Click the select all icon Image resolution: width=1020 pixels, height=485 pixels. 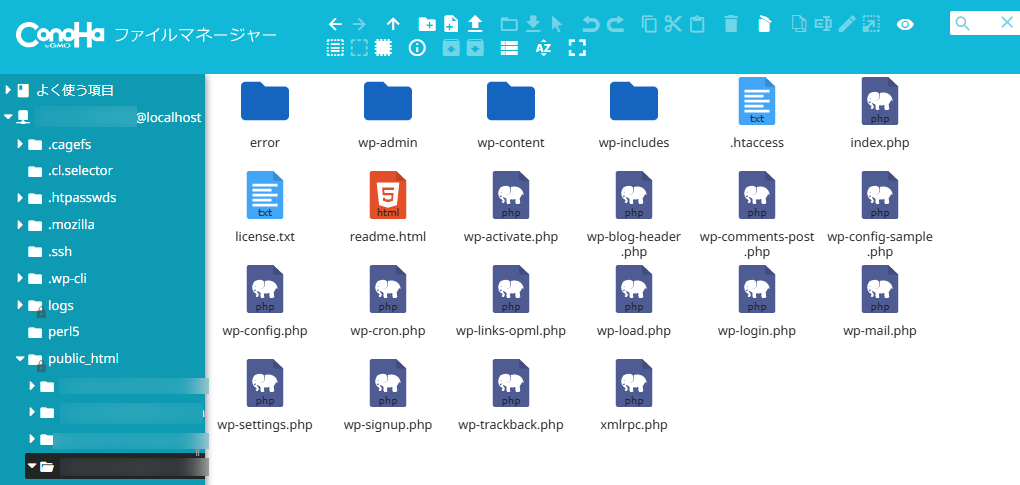336,47
